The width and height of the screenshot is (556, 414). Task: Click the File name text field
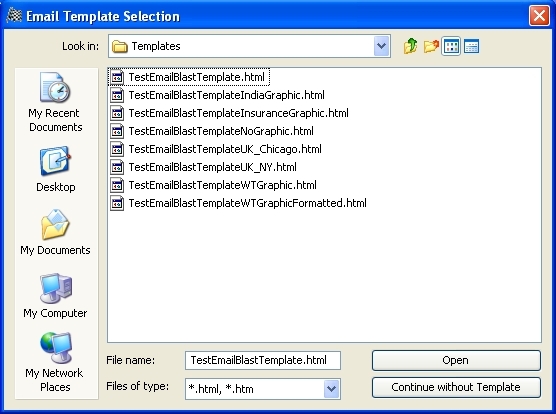coord(263,360)
